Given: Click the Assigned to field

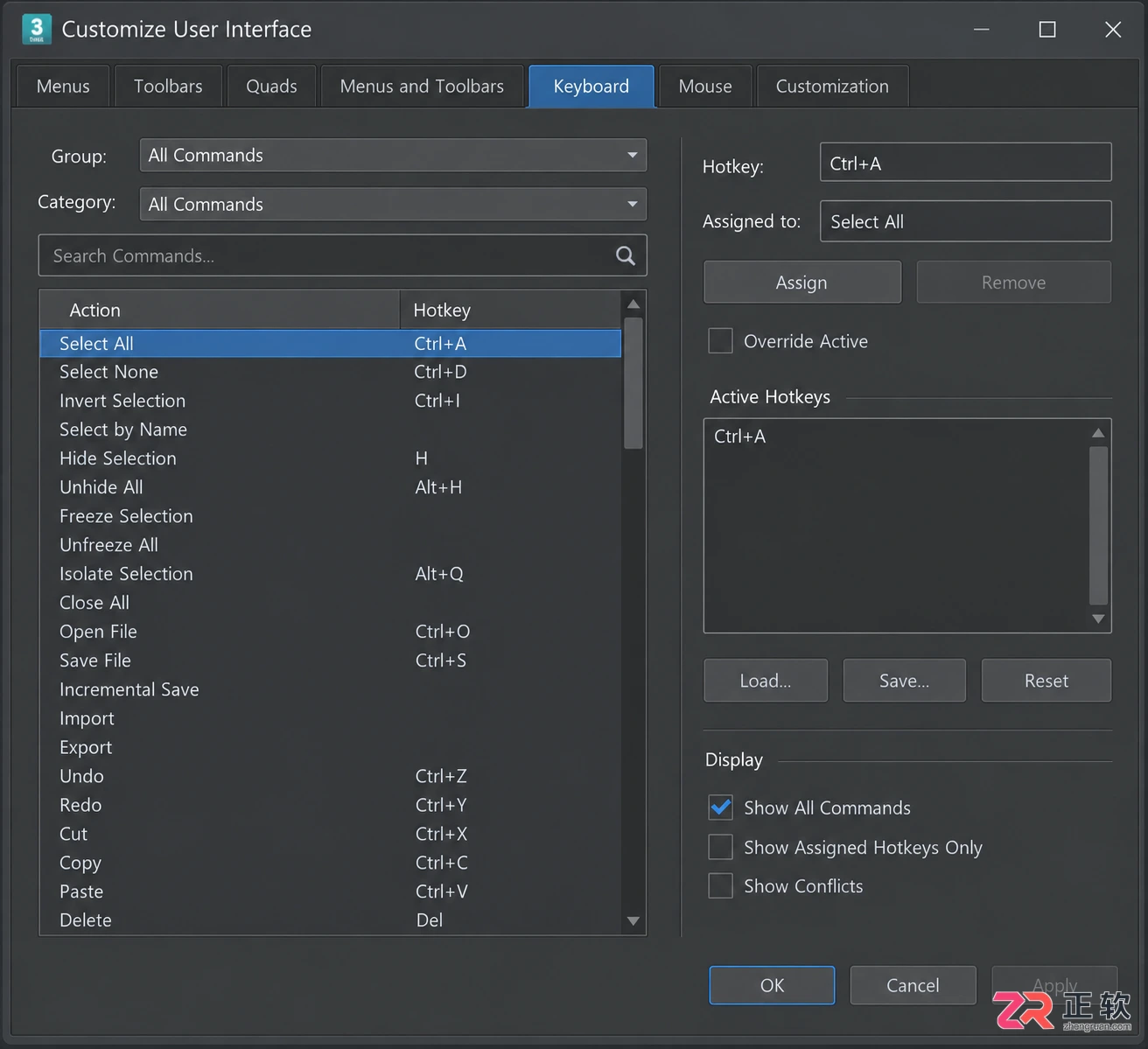Looking at the screenshot, I should click(965, 221).
